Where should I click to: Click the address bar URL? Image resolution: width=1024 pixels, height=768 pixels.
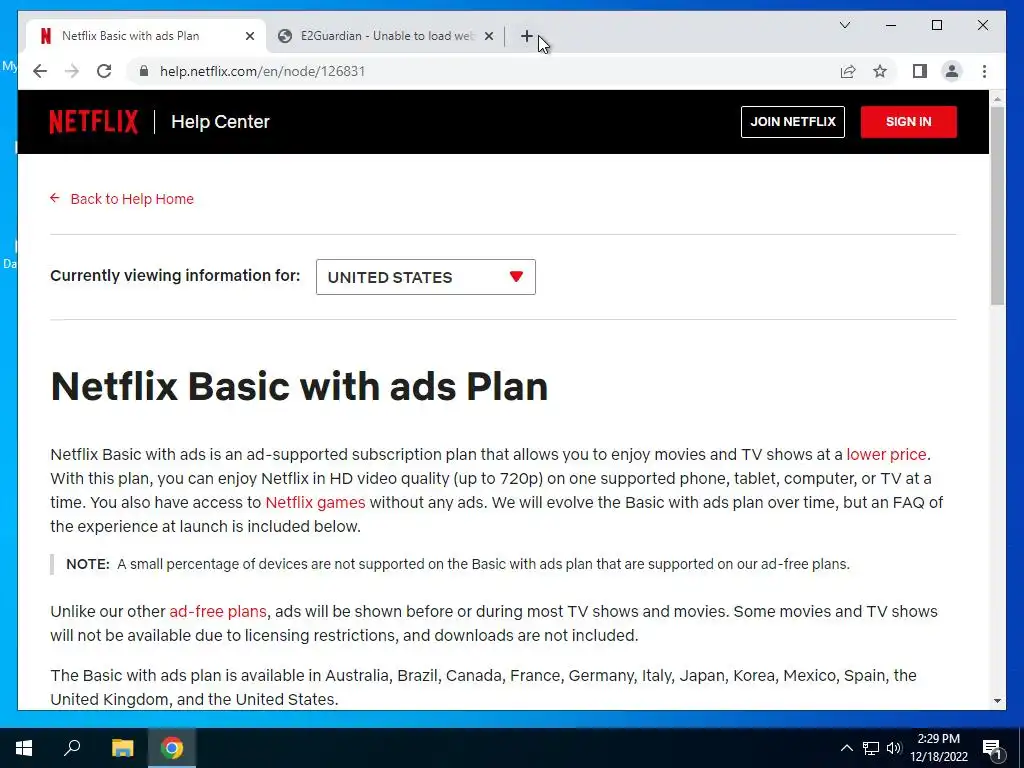pos(263,71)
